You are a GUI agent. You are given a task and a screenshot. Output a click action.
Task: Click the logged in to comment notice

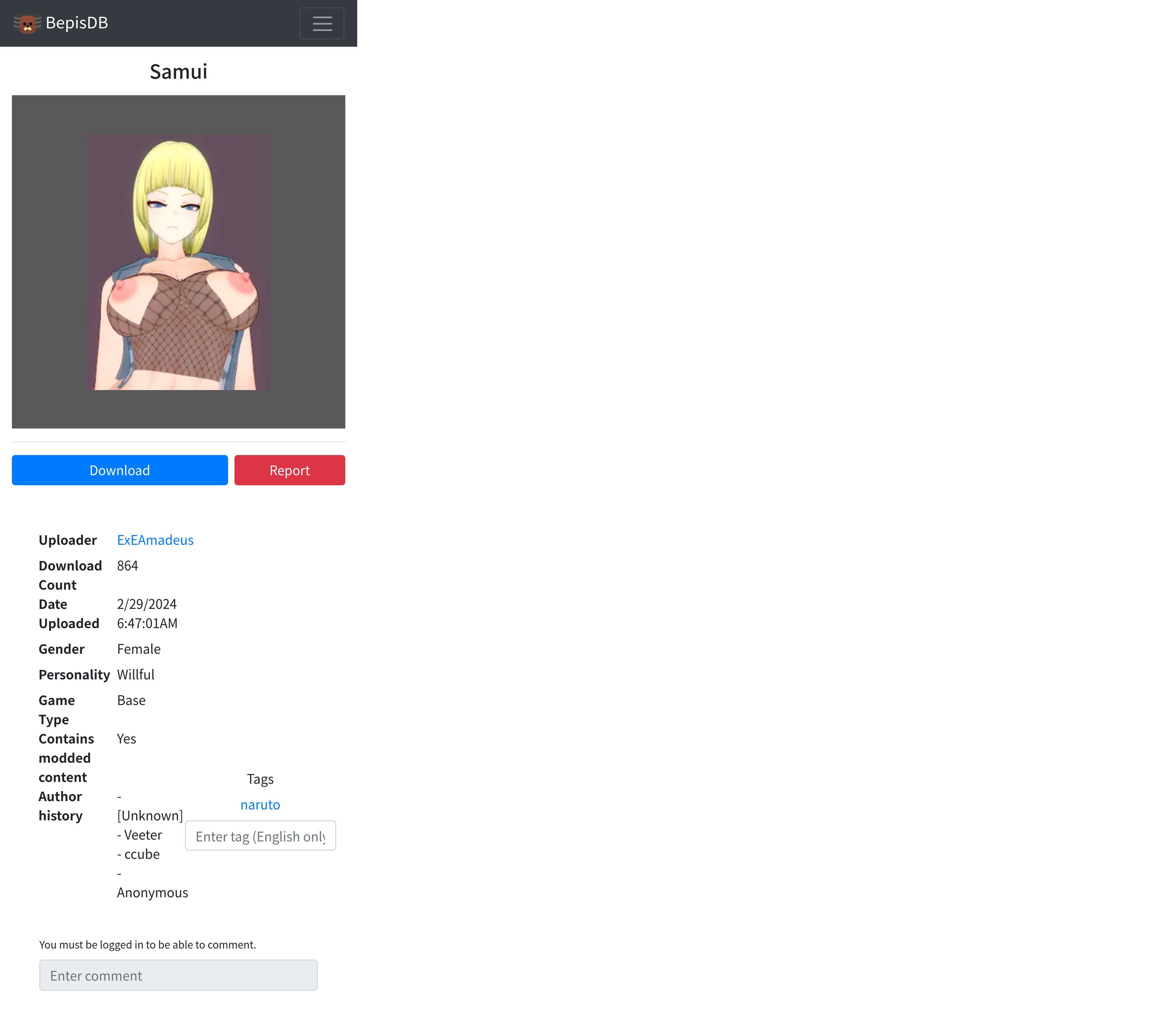(x=147, y=944)
